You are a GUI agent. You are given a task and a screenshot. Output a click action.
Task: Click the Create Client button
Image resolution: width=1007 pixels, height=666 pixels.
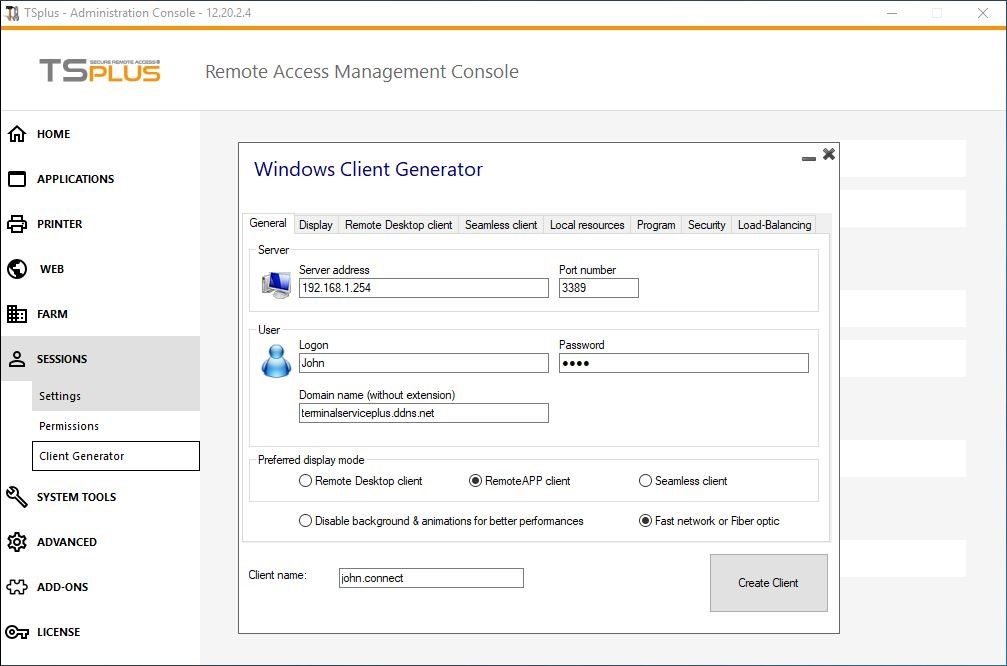coord(768,583)
